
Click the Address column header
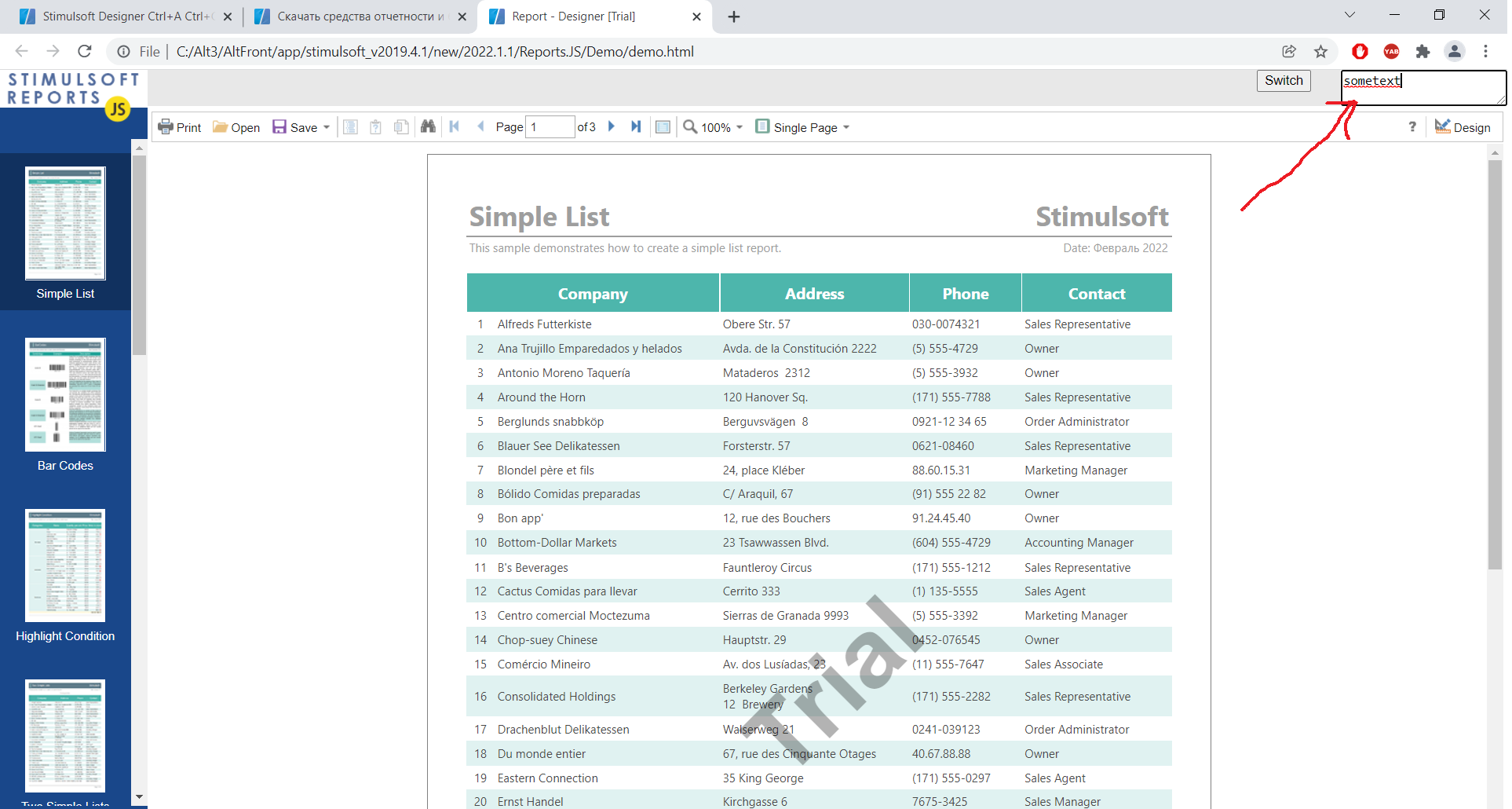(815, 293)
